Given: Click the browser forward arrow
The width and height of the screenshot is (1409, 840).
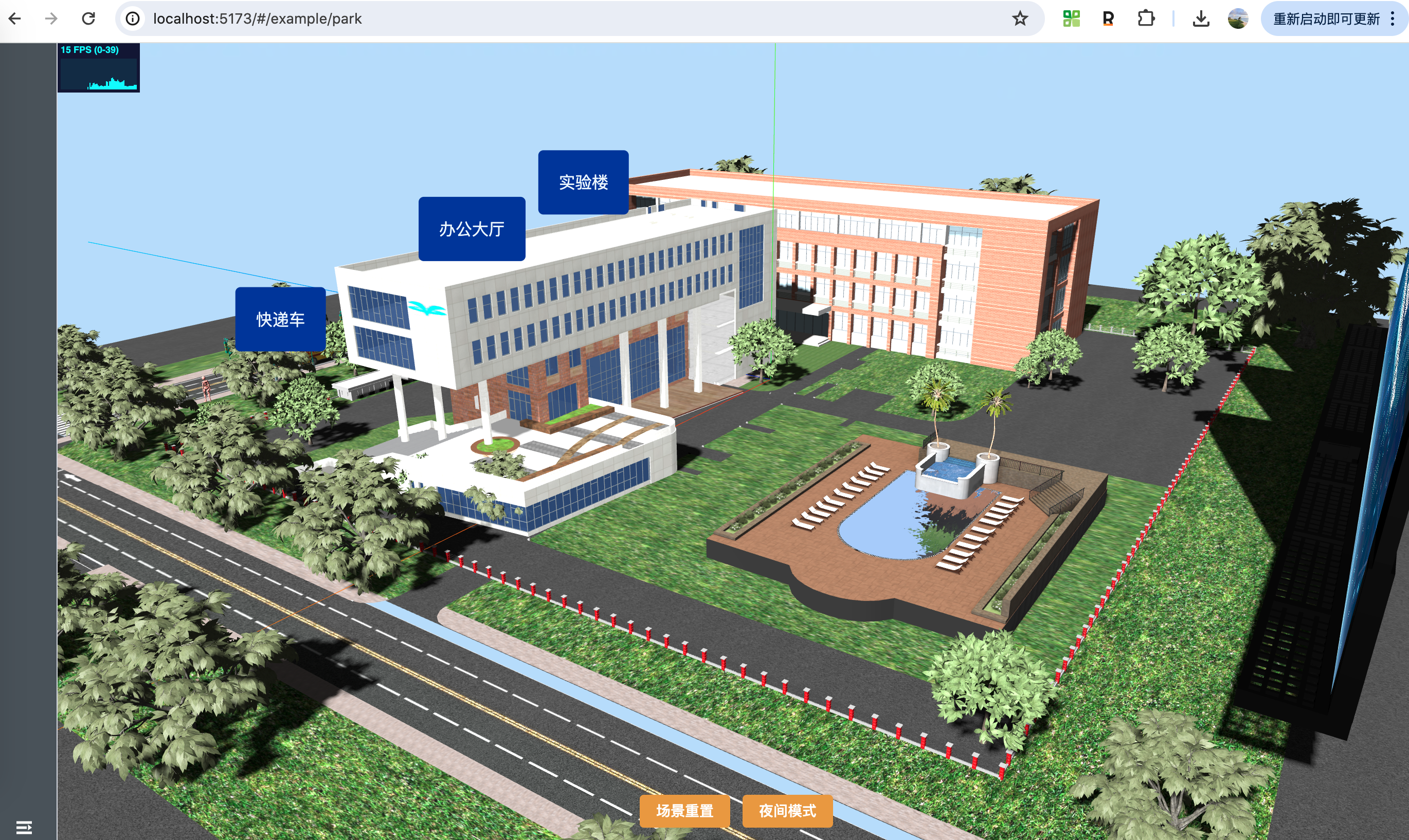Looking at the screenshot, I should tap(51, 19).
